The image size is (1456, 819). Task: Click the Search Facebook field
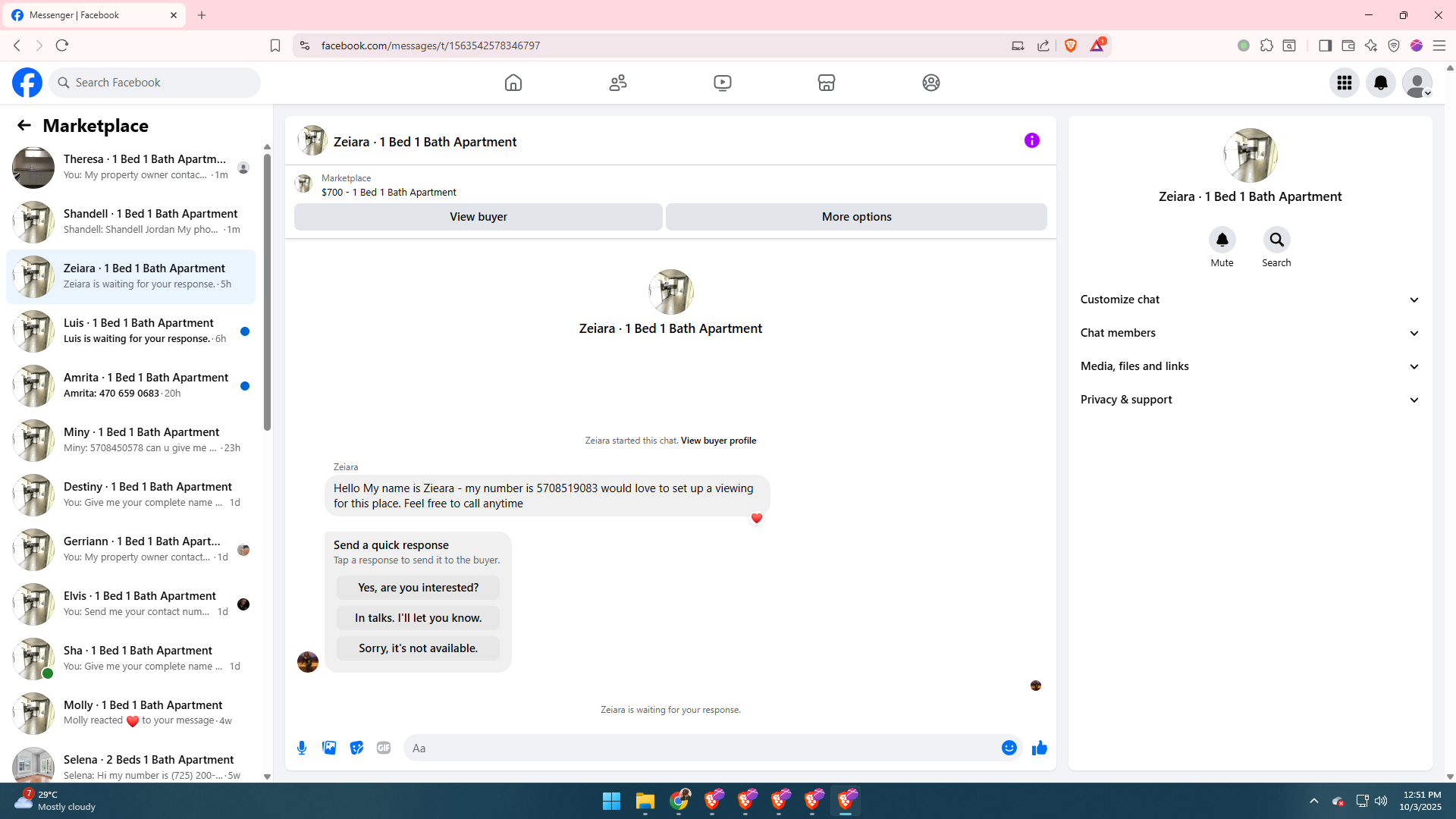click(155, 83)
